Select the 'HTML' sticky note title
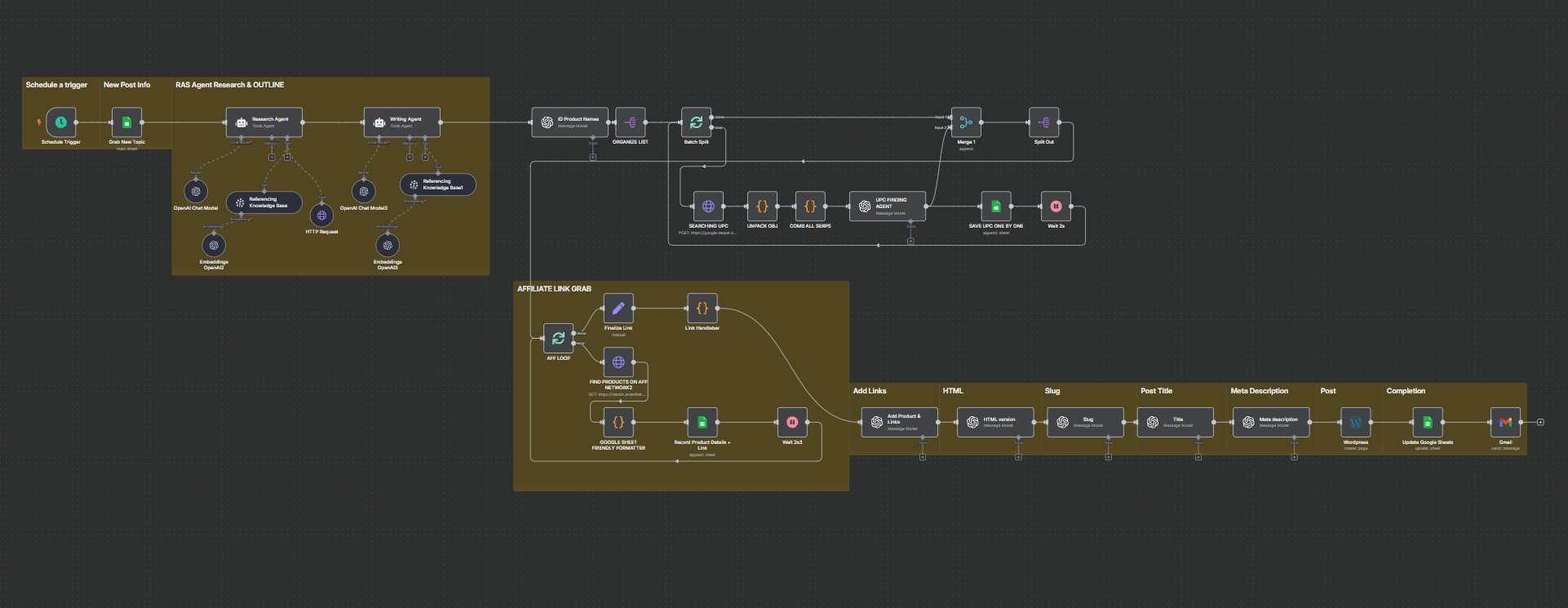Viewport: 1568px width, 608px height. point(953,391)
